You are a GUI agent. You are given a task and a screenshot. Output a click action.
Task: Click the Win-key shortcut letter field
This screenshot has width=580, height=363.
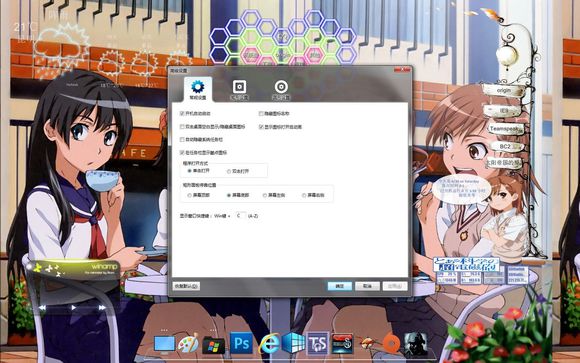tap(239, 215)
